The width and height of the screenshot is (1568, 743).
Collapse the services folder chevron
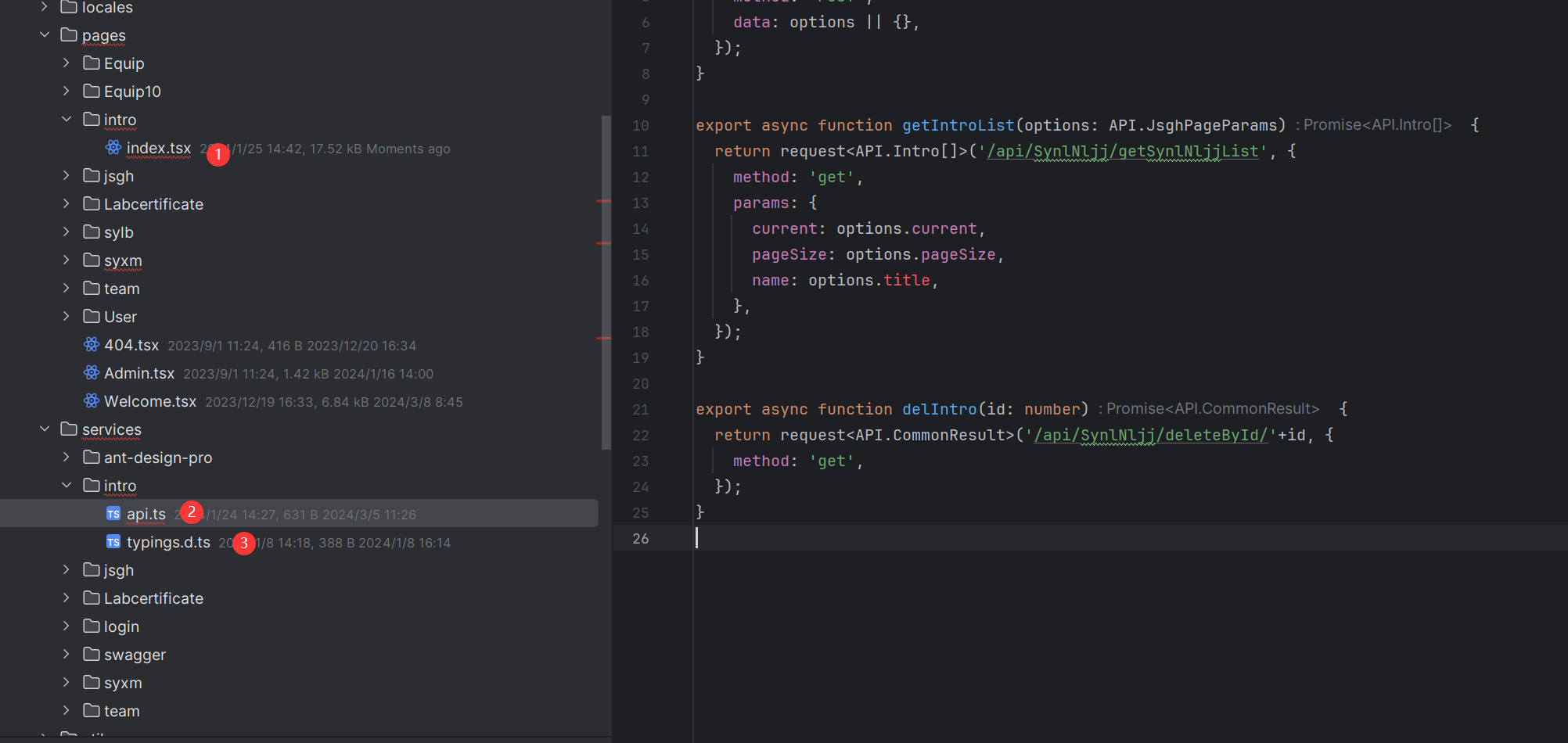45,429
